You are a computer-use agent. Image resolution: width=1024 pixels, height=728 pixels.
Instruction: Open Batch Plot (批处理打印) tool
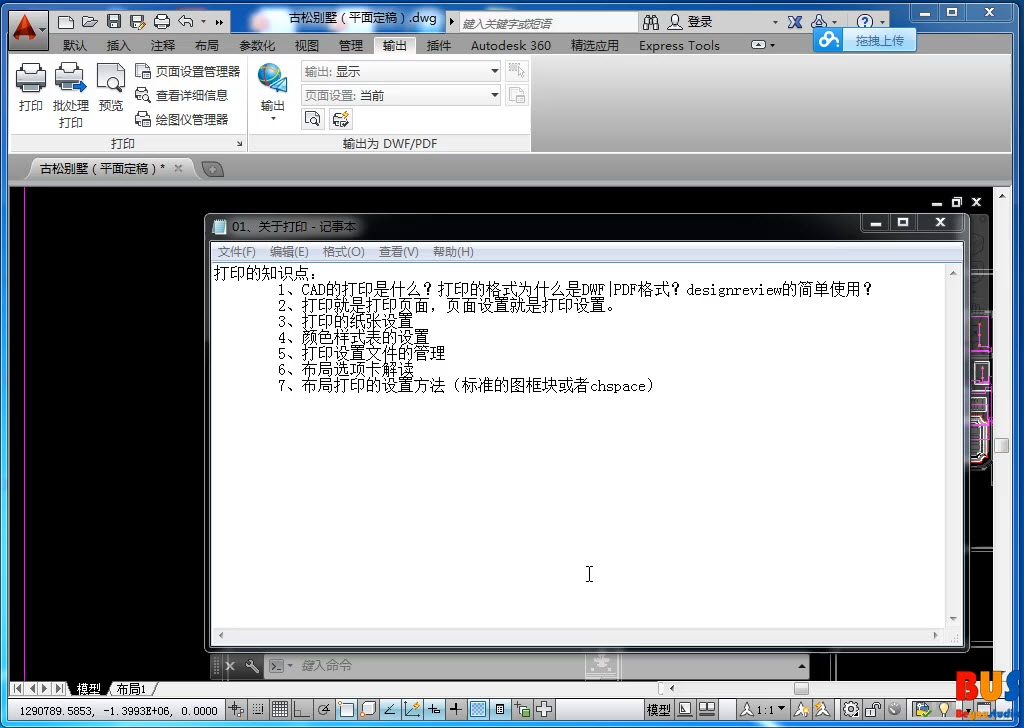[x=70, y=80]
